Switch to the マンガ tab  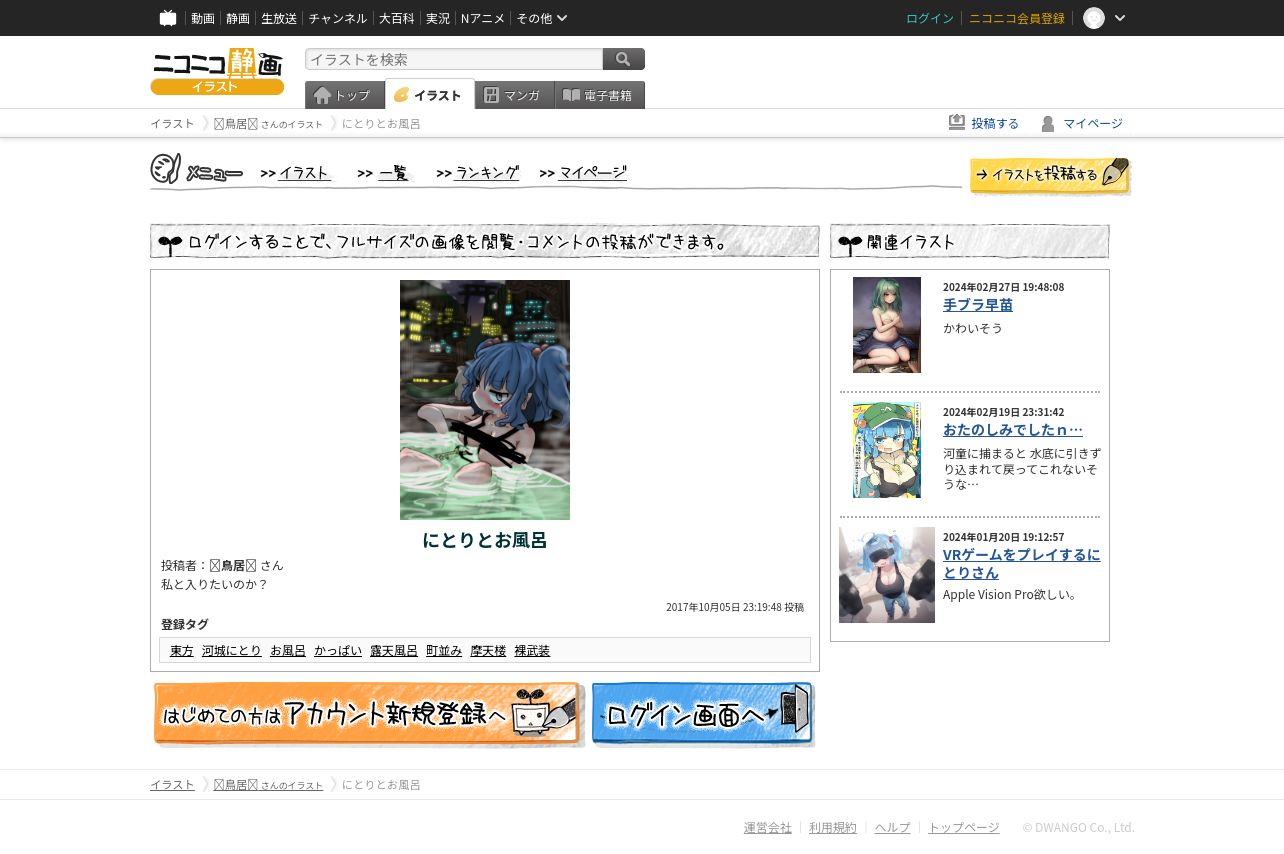click(515, 95)
